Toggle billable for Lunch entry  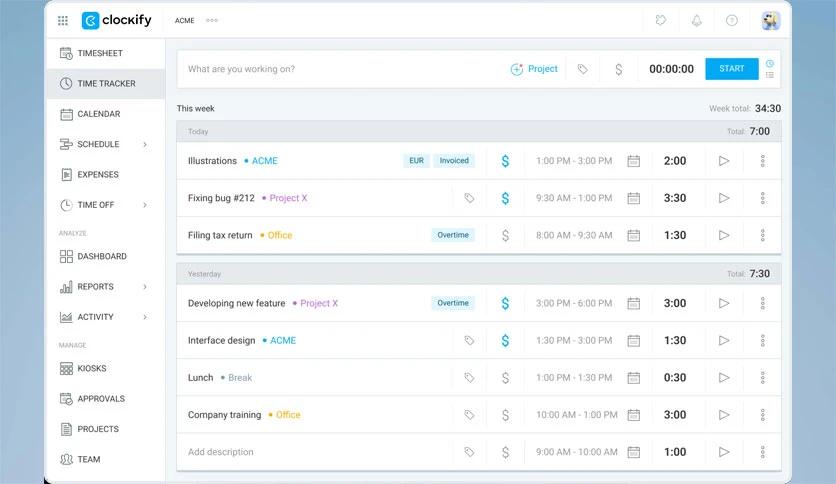[505, 378]
